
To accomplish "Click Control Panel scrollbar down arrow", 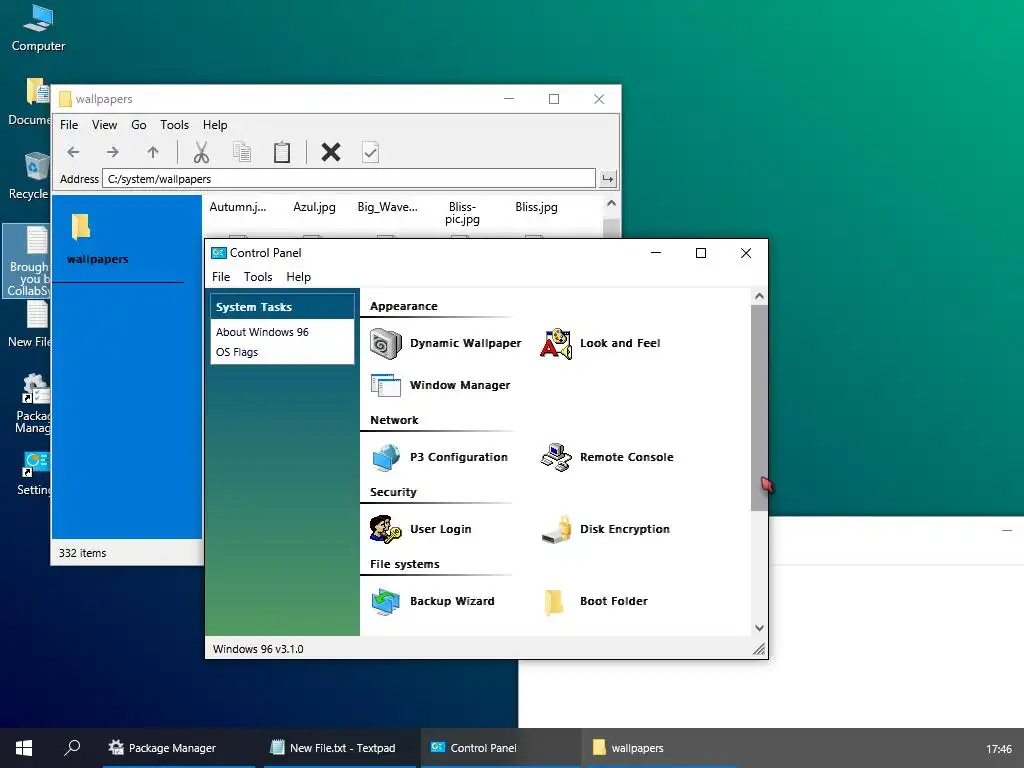I will click(760, 628).
